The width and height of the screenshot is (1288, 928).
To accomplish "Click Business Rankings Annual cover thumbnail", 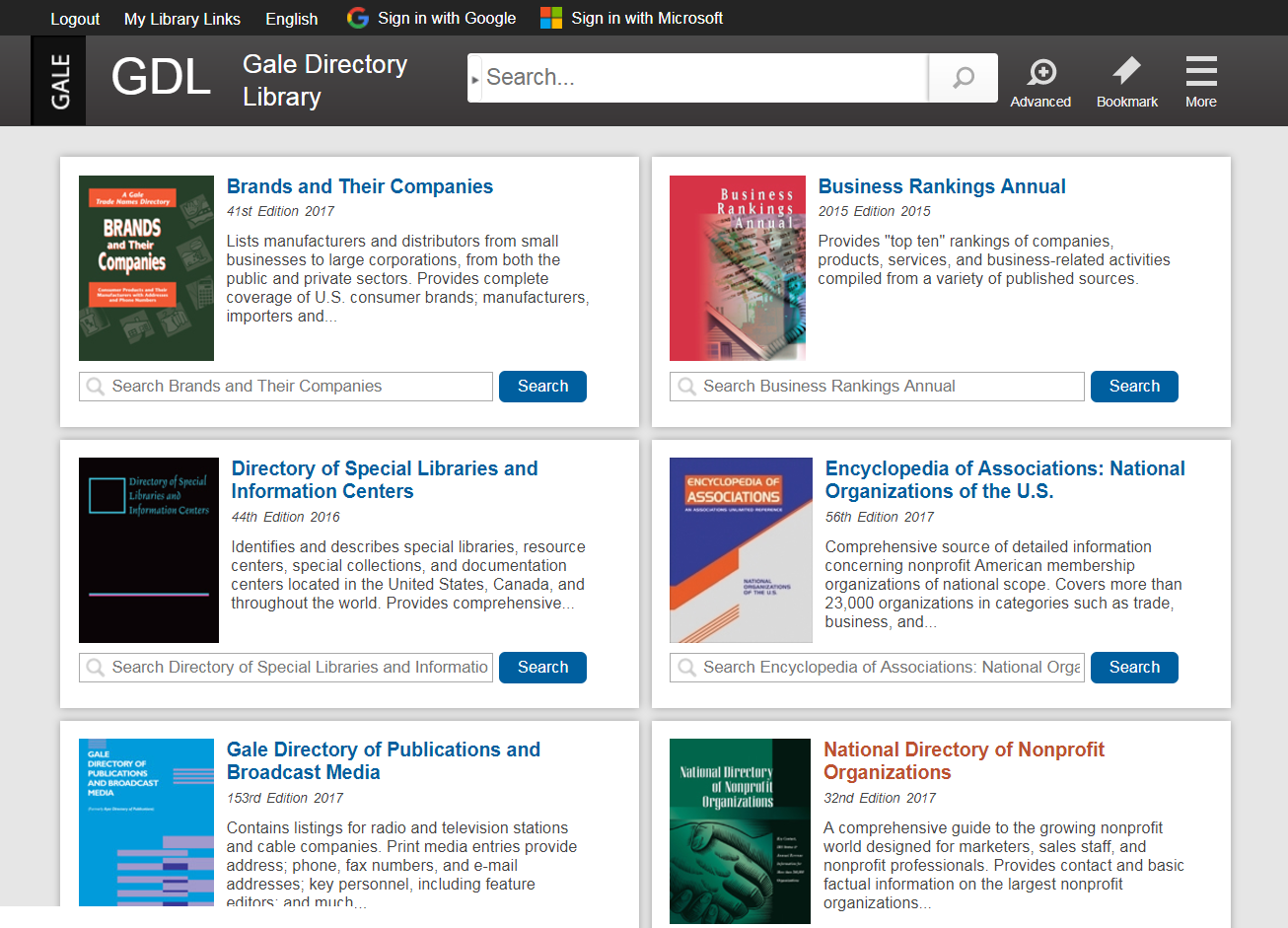I will click(x=738, y=268).
